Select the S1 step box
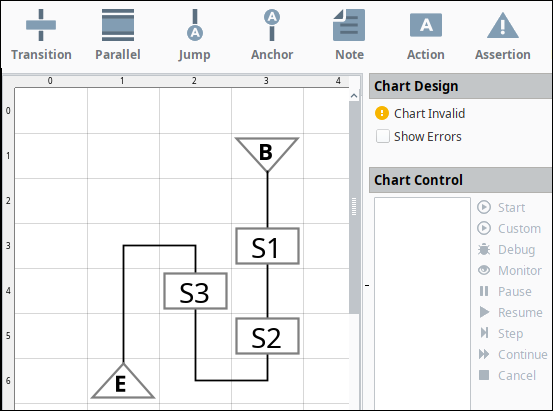 (x=267, y=246)
